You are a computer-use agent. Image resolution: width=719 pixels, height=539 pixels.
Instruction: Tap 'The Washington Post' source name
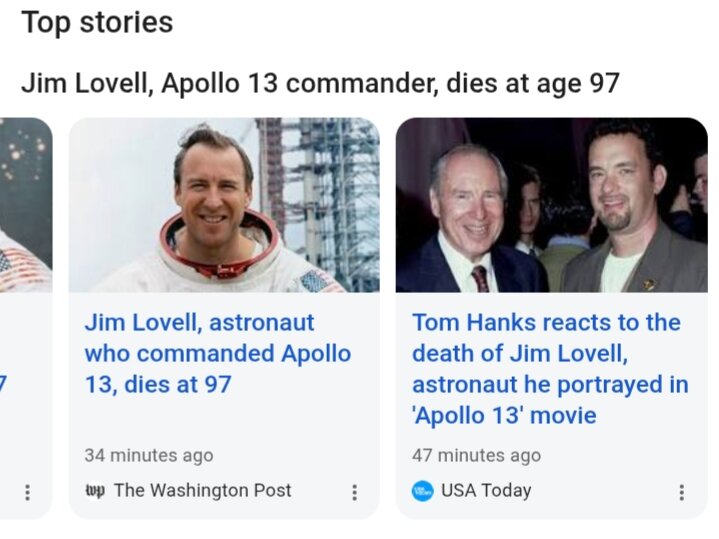[x=202, y=490]
